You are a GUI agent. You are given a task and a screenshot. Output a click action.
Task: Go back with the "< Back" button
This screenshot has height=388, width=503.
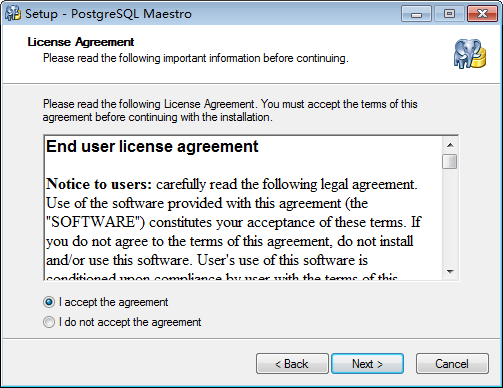point(292,364)
